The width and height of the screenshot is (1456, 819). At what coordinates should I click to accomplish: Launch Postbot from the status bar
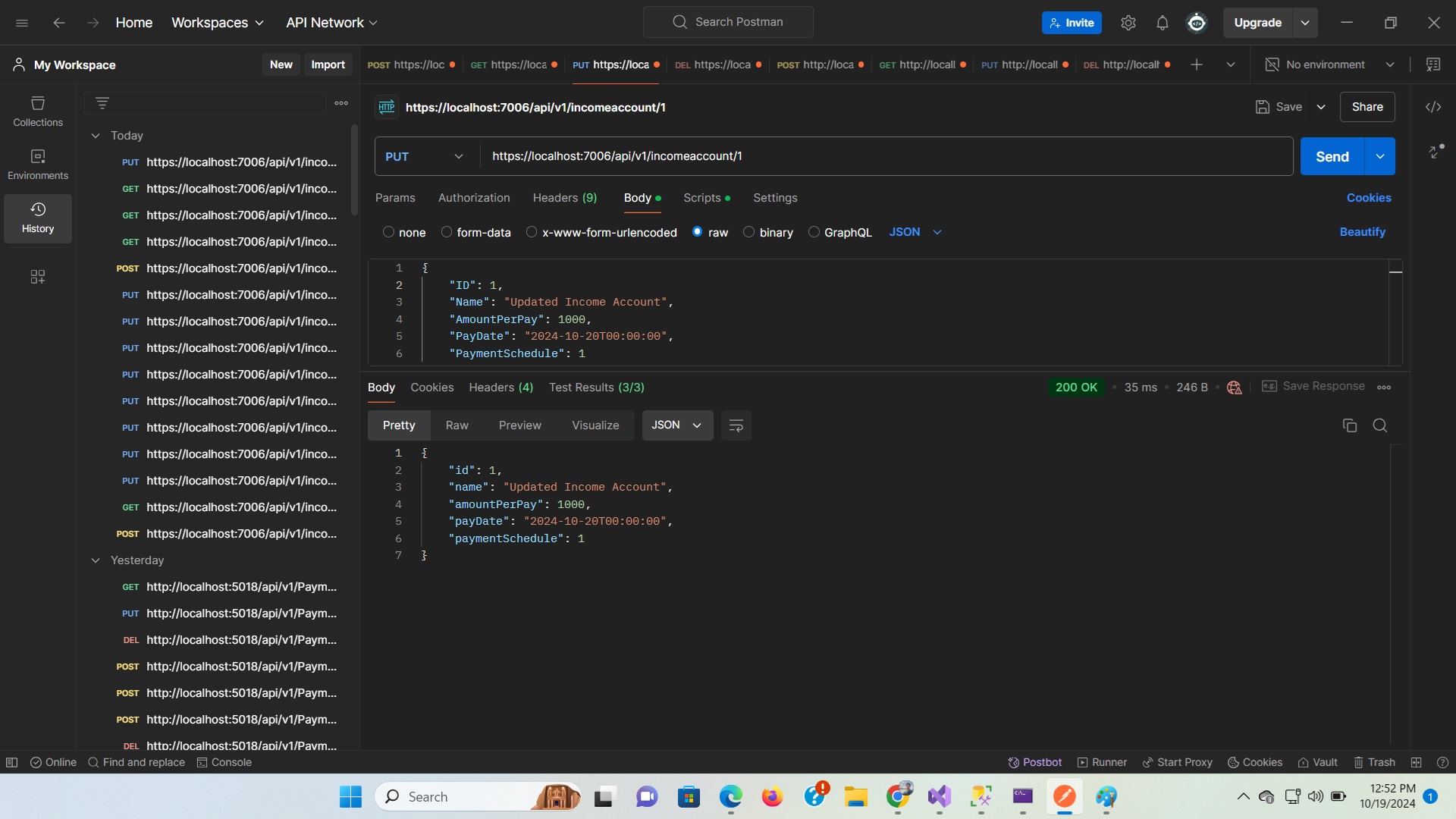click(x=1034, y=762)
